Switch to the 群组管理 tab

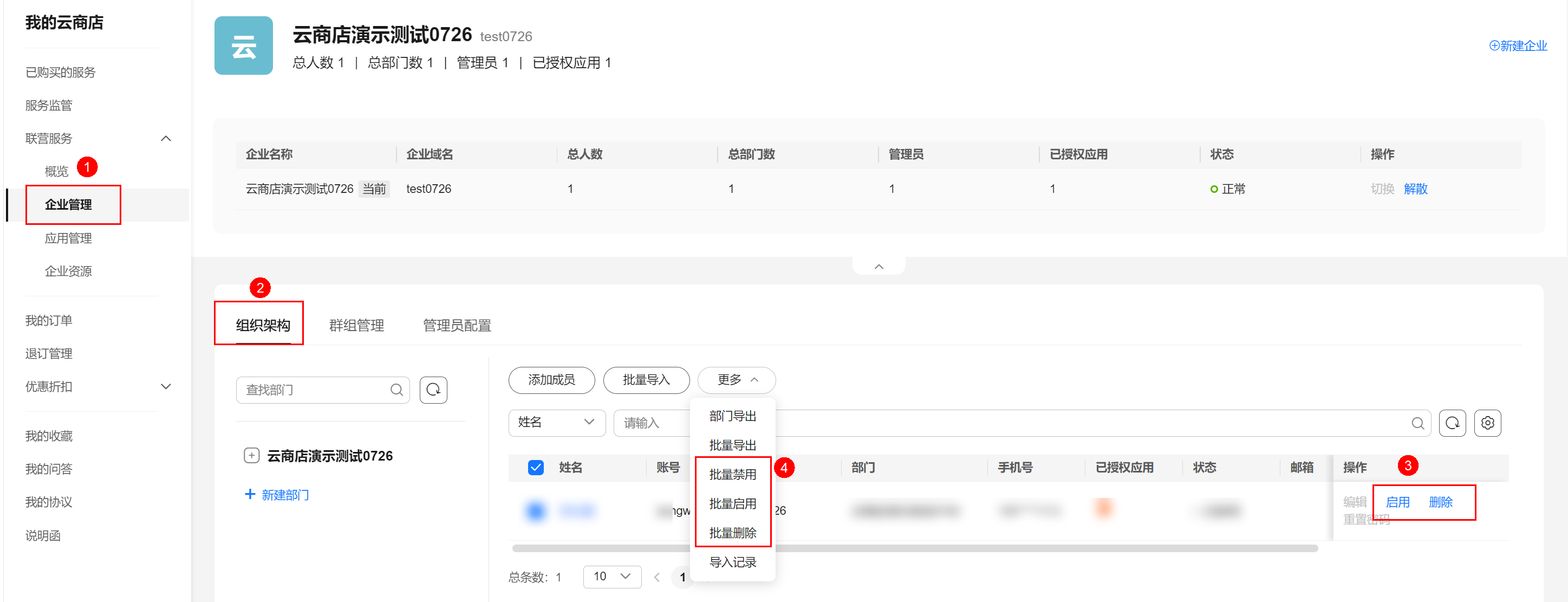tap(356, 326)
